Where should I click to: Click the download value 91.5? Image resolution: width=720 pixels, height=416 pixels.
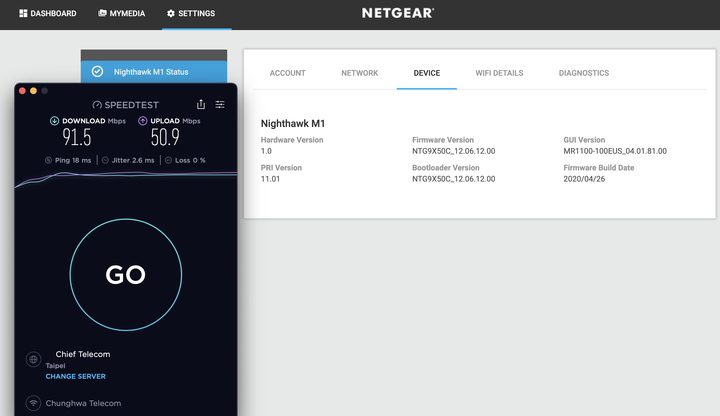[77, 137]
